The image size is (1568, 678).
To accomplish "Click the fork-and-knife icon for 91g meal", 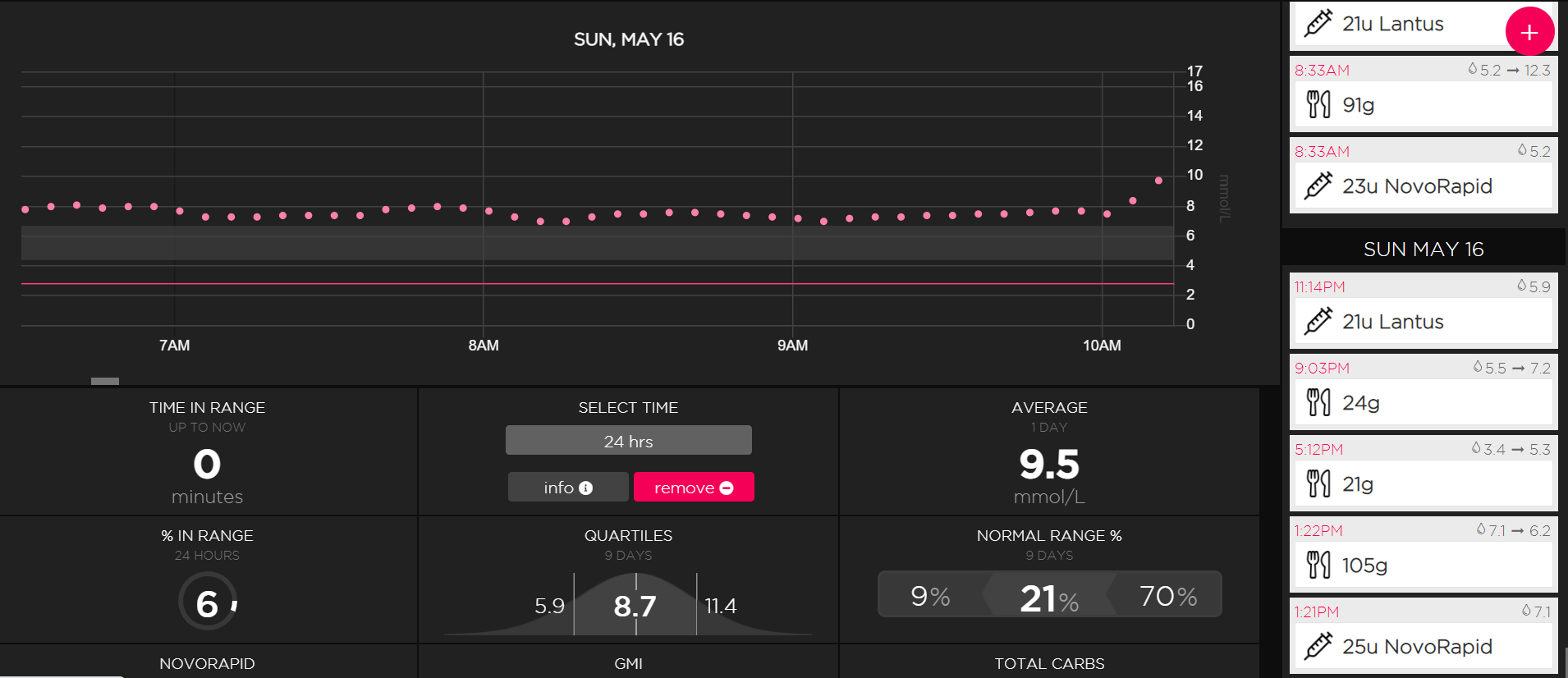I will (1318, 105).
